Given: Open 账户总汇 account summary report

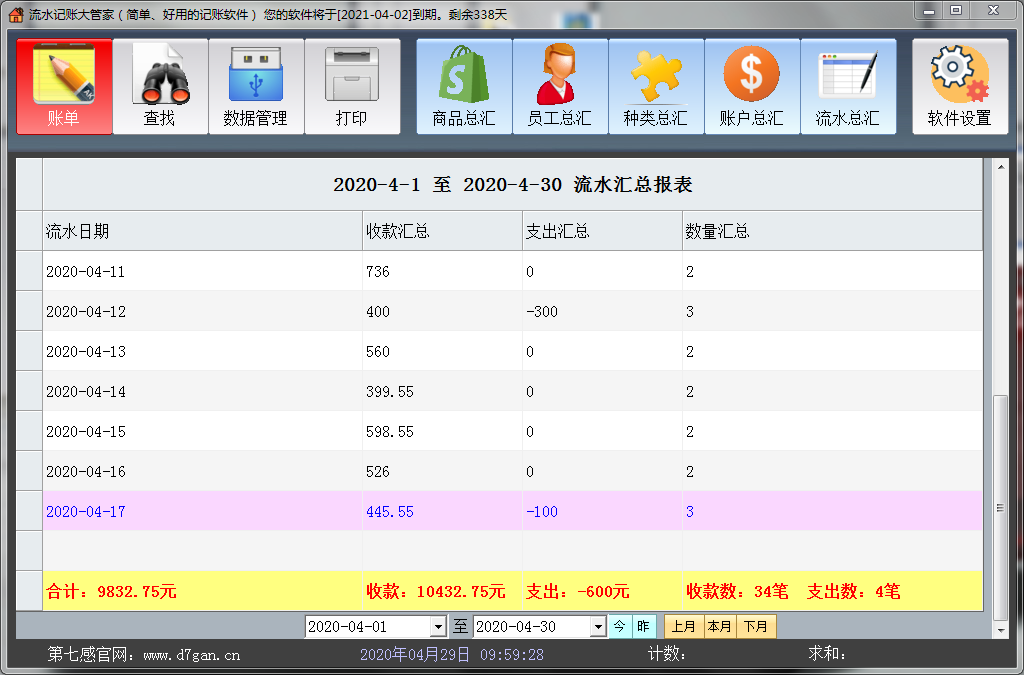Looking at the screenshot, I should point(752,87).
